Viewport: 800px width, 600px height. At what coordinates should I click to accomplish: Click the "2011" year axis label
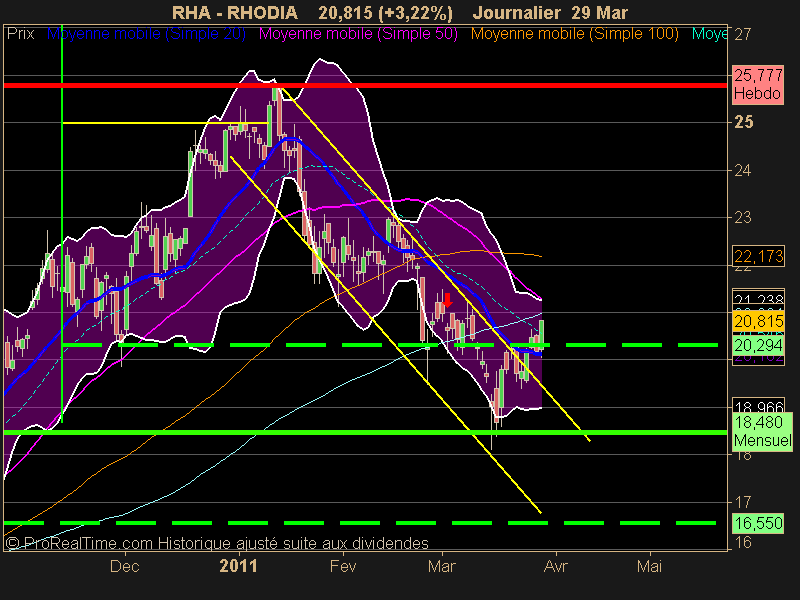238,566
